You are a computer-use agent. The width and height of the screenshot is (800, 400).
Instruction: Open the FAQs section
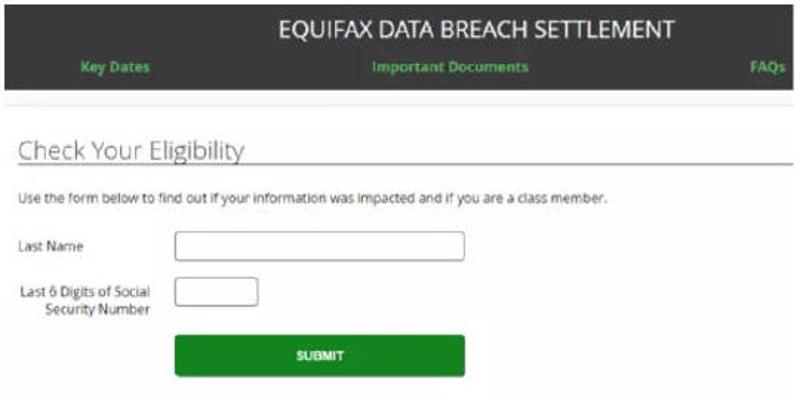767,67
